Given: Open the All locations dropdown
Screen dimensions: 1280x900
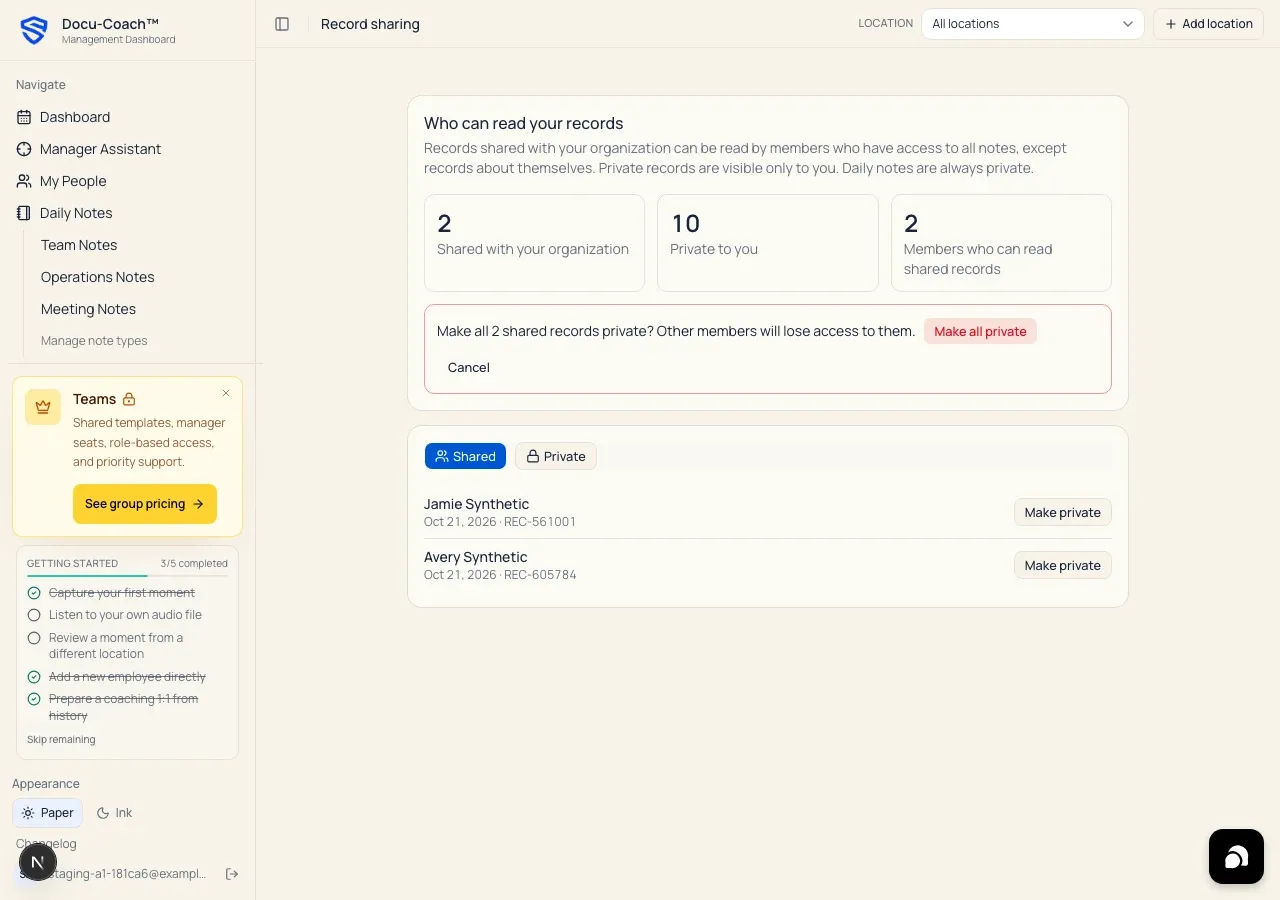Looking at the screenshot, I should coord(1033,24).
